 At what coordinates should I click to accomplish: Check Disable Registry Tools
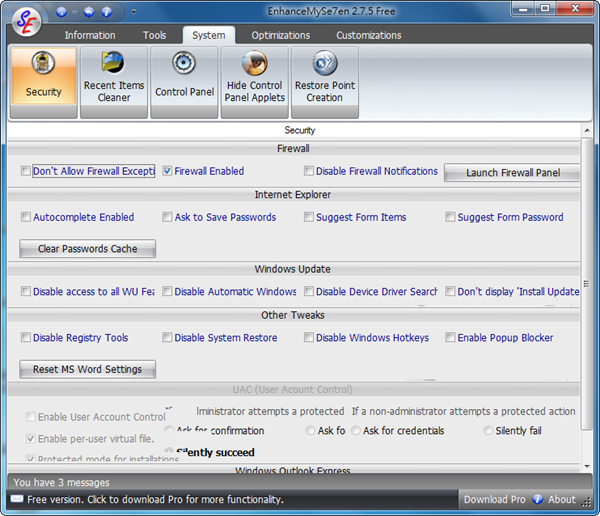pos(26,337)
